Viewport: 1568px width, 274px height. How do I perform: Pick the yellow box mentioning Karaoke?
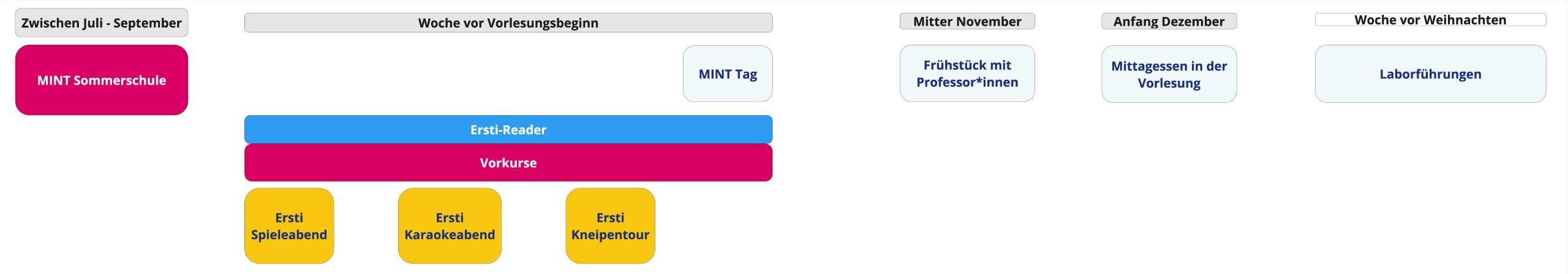450,226
